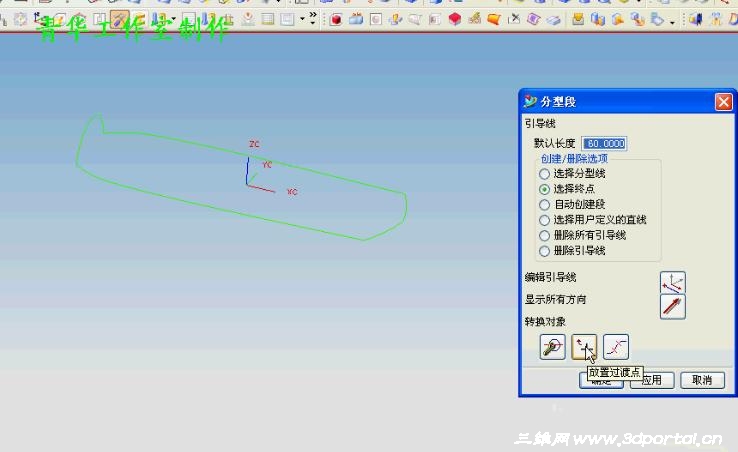Click the orange surface sheet icon
The image size is (738, 452).
tap(494, 19)
